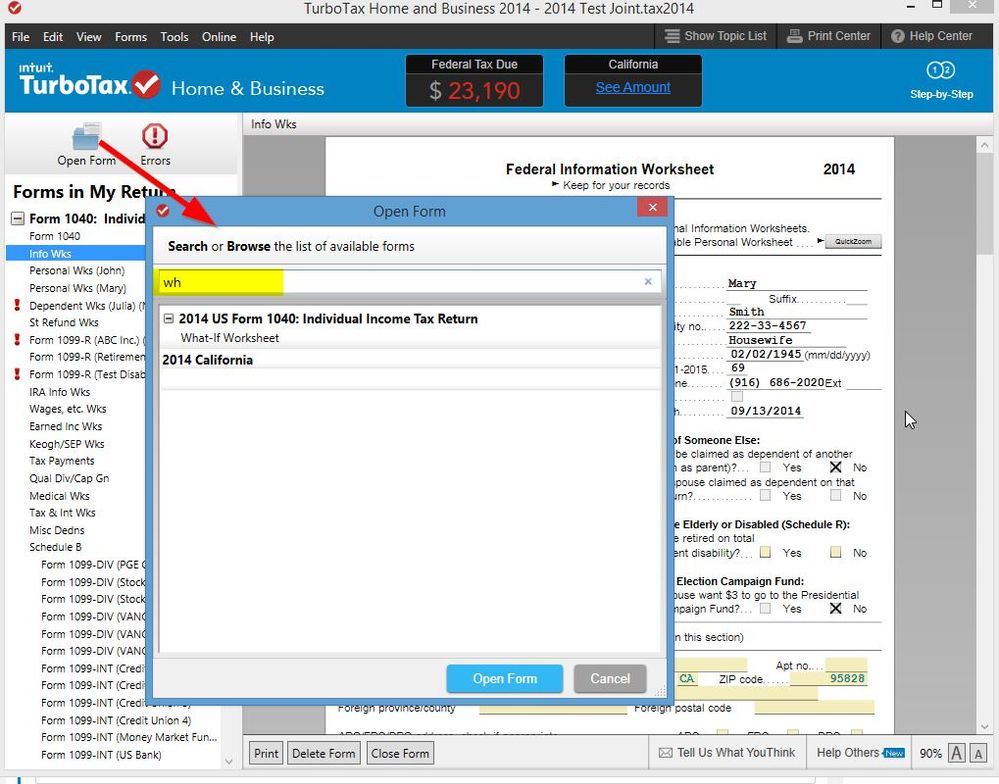Collapse the 2014 US Form 1040 group in dialog
Image resolution: width=999 pixels, height=784 pixels.
pos(168,318)
